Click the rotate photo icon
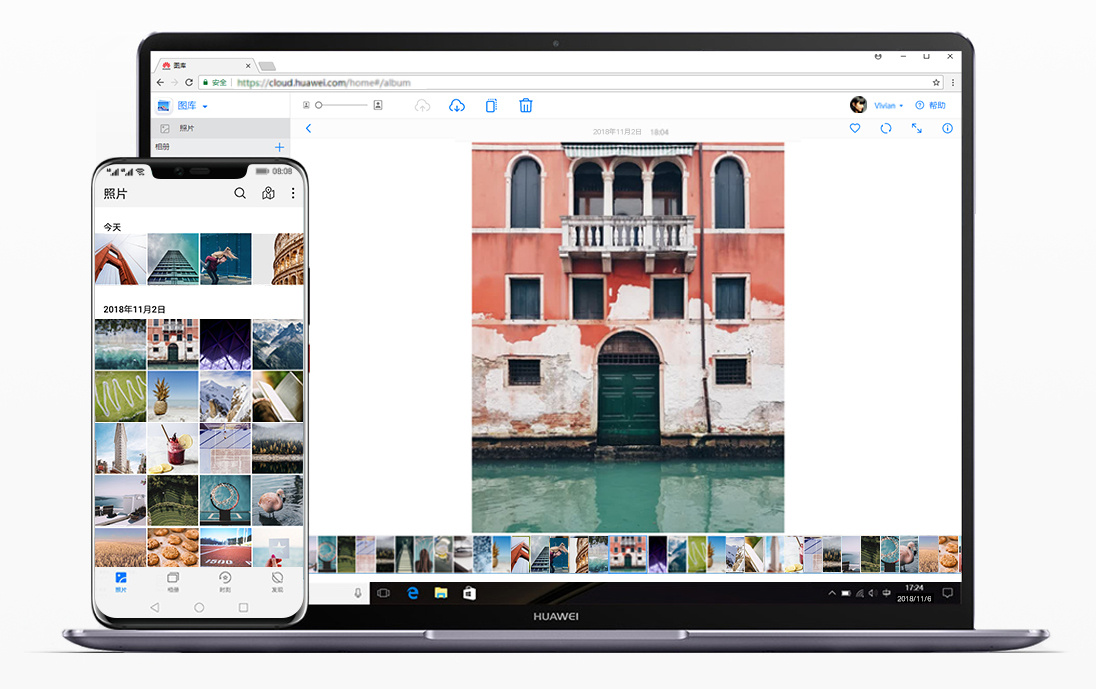The image size is (1096, 689). point(886,129)
